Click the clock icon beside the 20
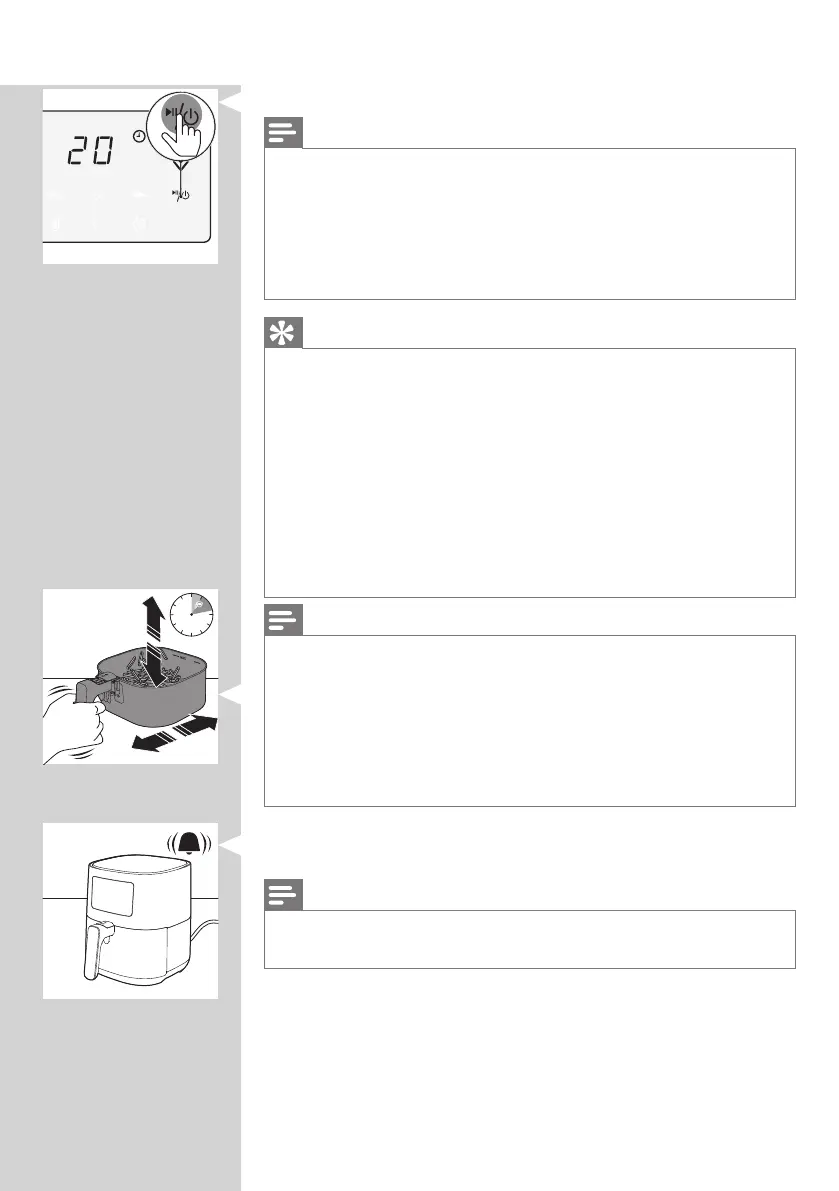This screenshot has height=1191, width=839. [139, 136]
